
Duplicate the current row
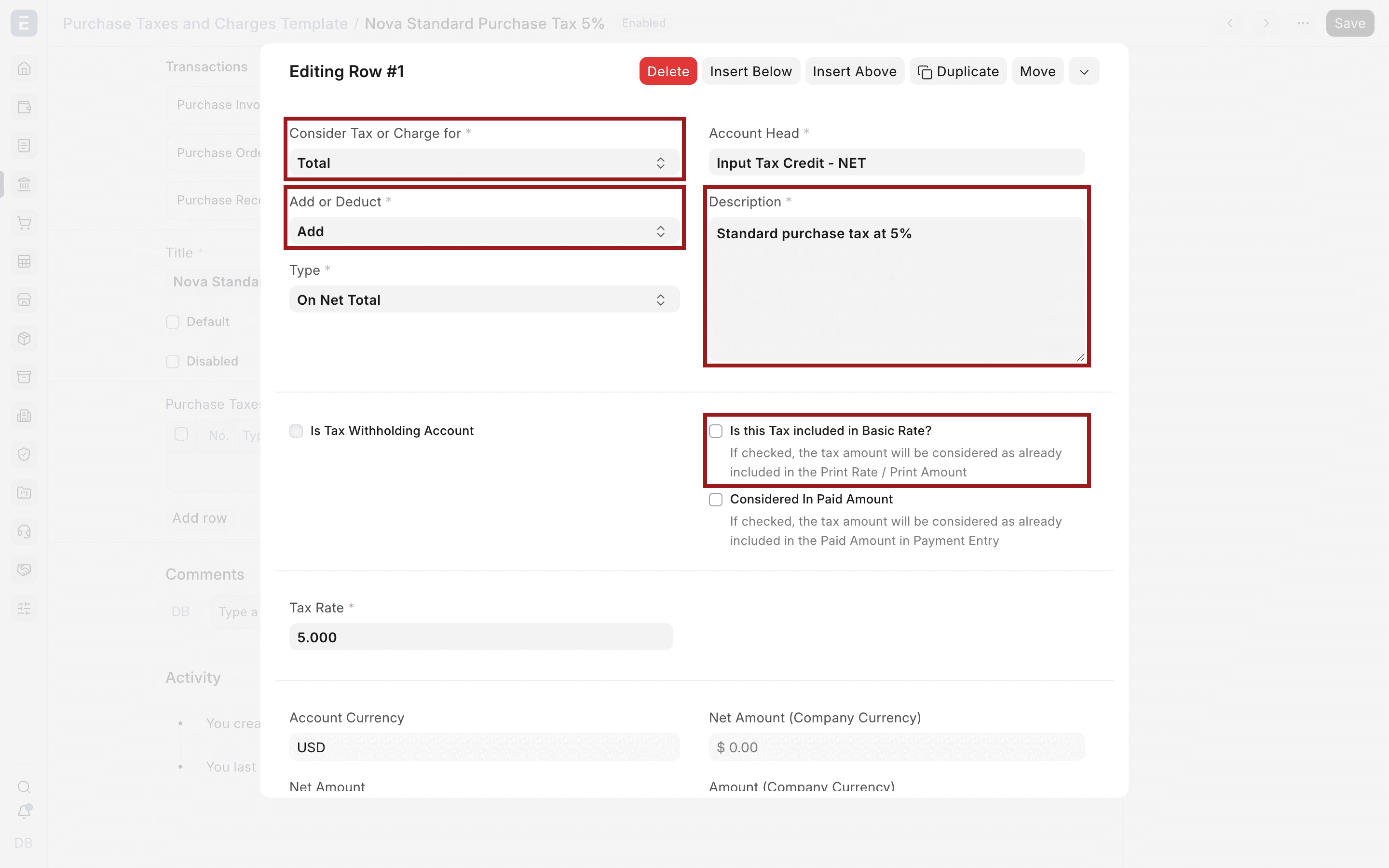958,72
